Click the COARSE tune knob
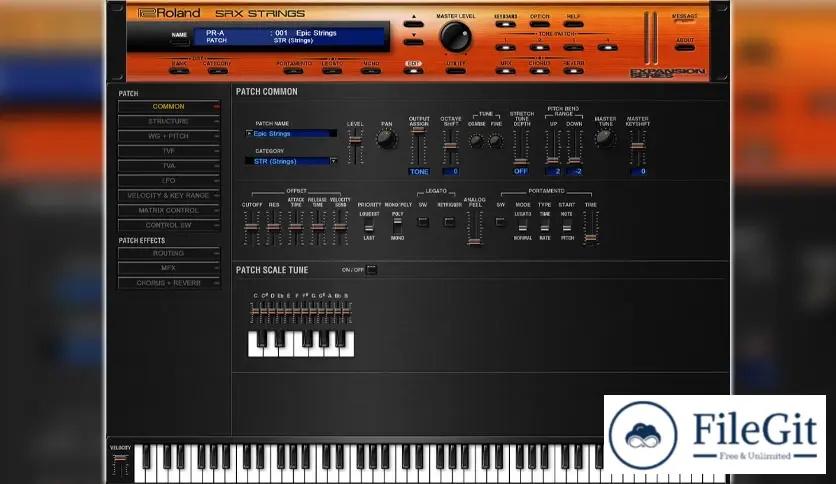 [x=476, y=141]
